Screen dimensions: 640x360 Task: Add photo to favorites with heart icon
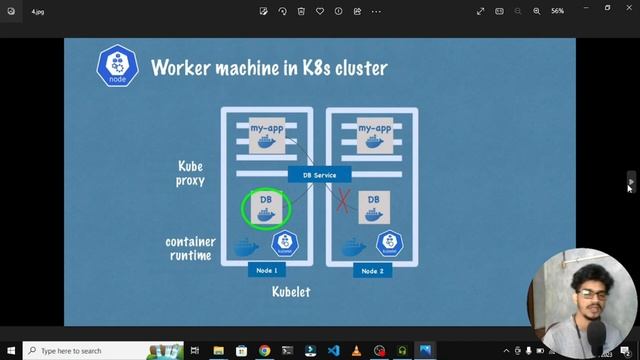(320, 11)
